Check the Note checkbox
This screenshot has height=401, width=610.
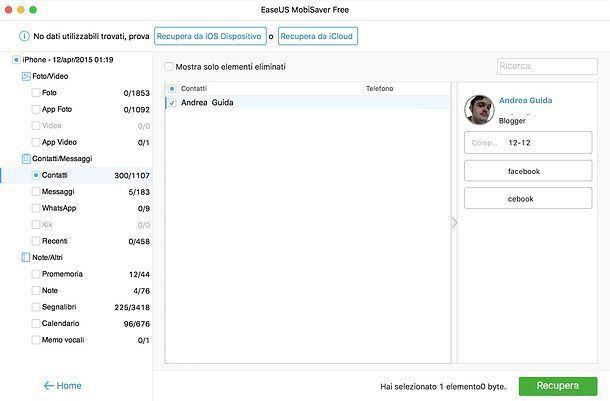(x=36, y=291)
